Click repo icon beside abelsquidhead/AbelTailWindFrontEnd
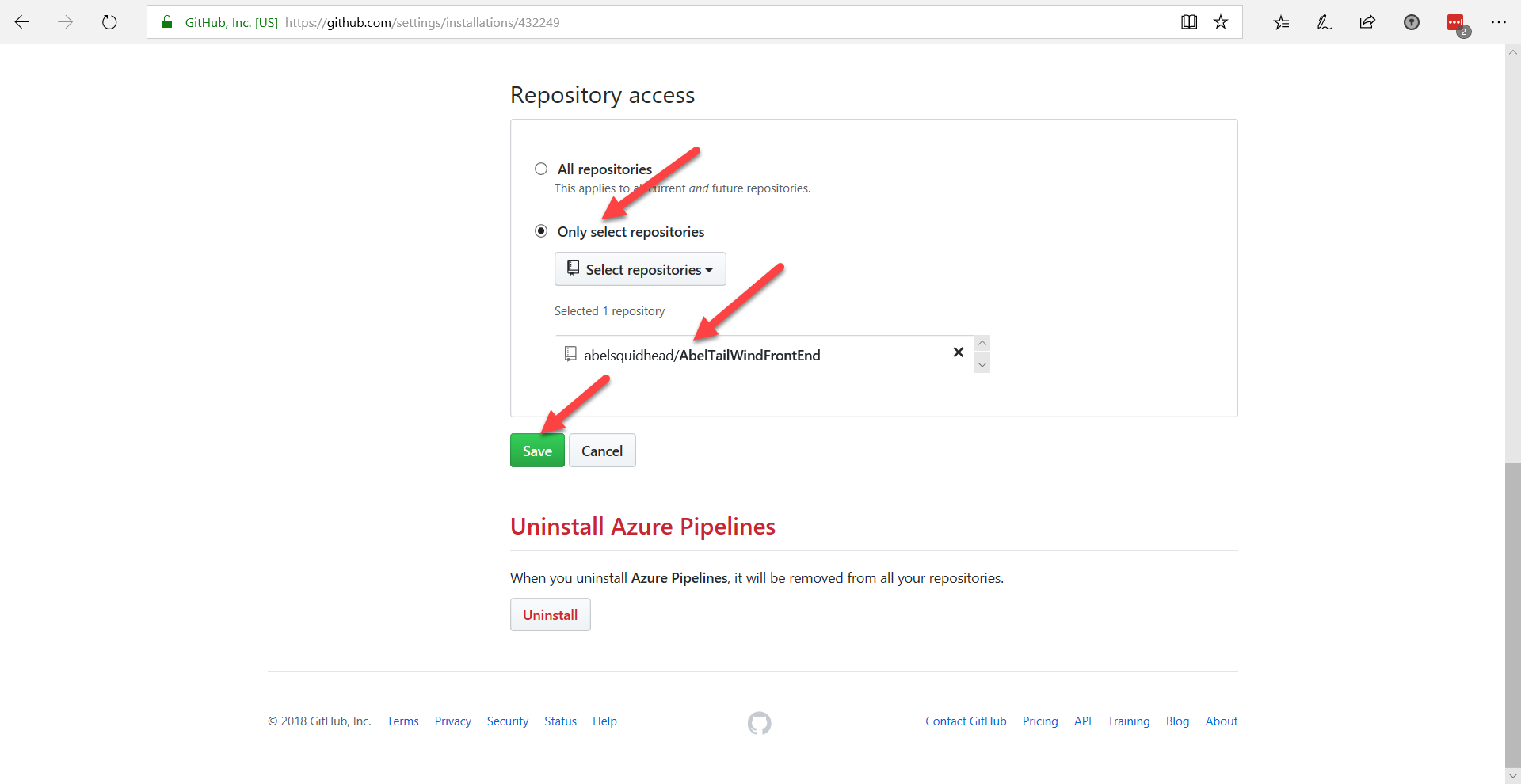 [x=570, y=354]
